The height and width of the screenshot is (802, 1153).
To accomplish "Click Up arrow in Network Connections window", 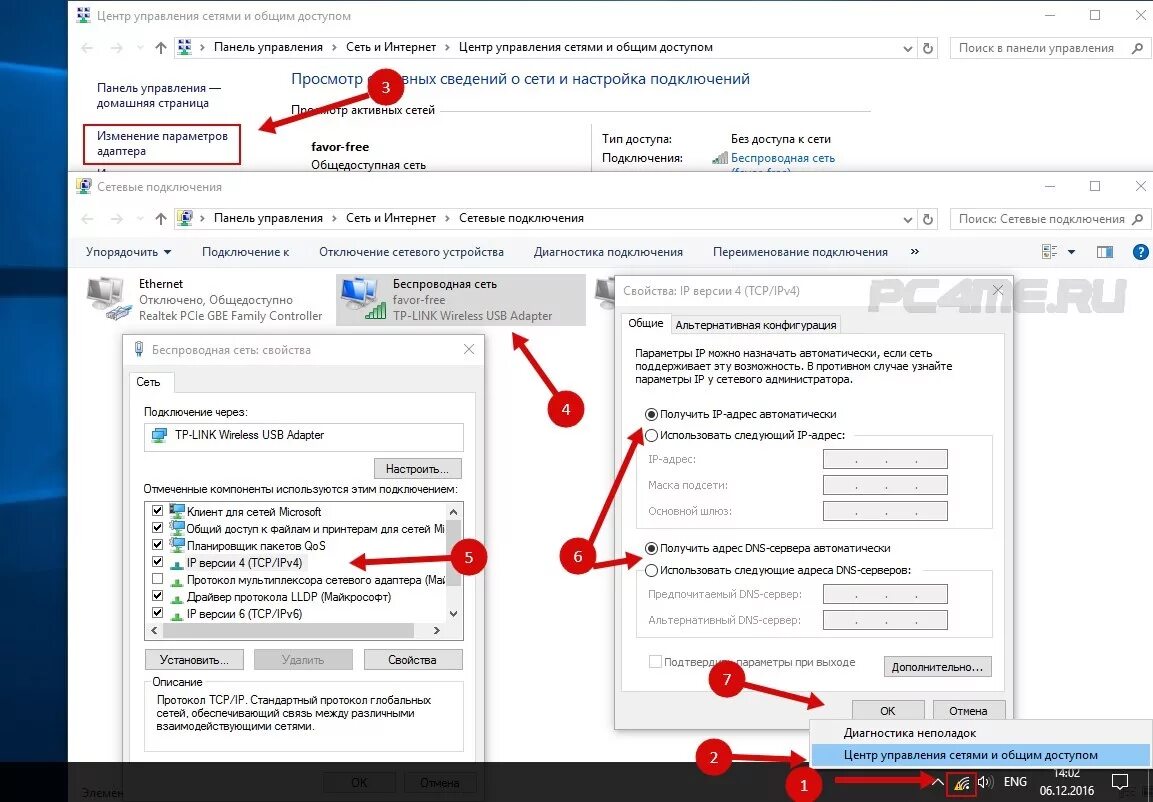I will click(160, 218).
